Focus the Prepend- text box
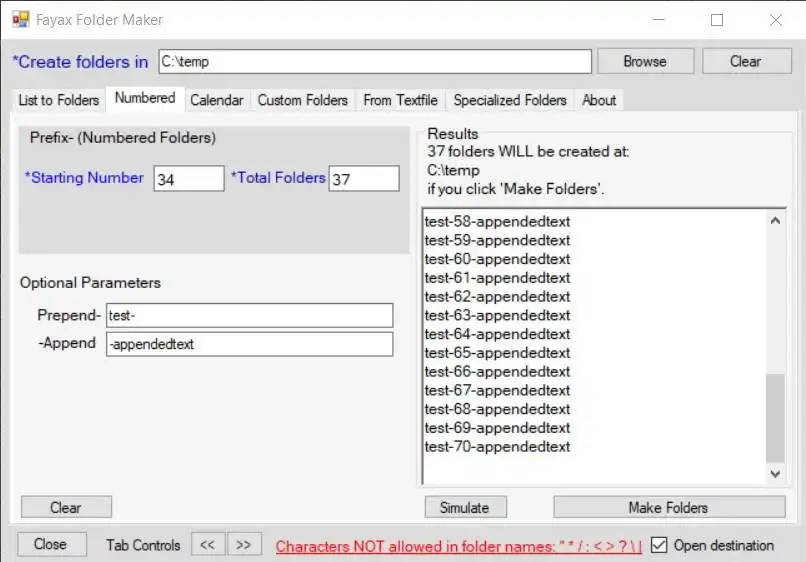This screenshot has height=562, width=806. (x=249, y=315)
